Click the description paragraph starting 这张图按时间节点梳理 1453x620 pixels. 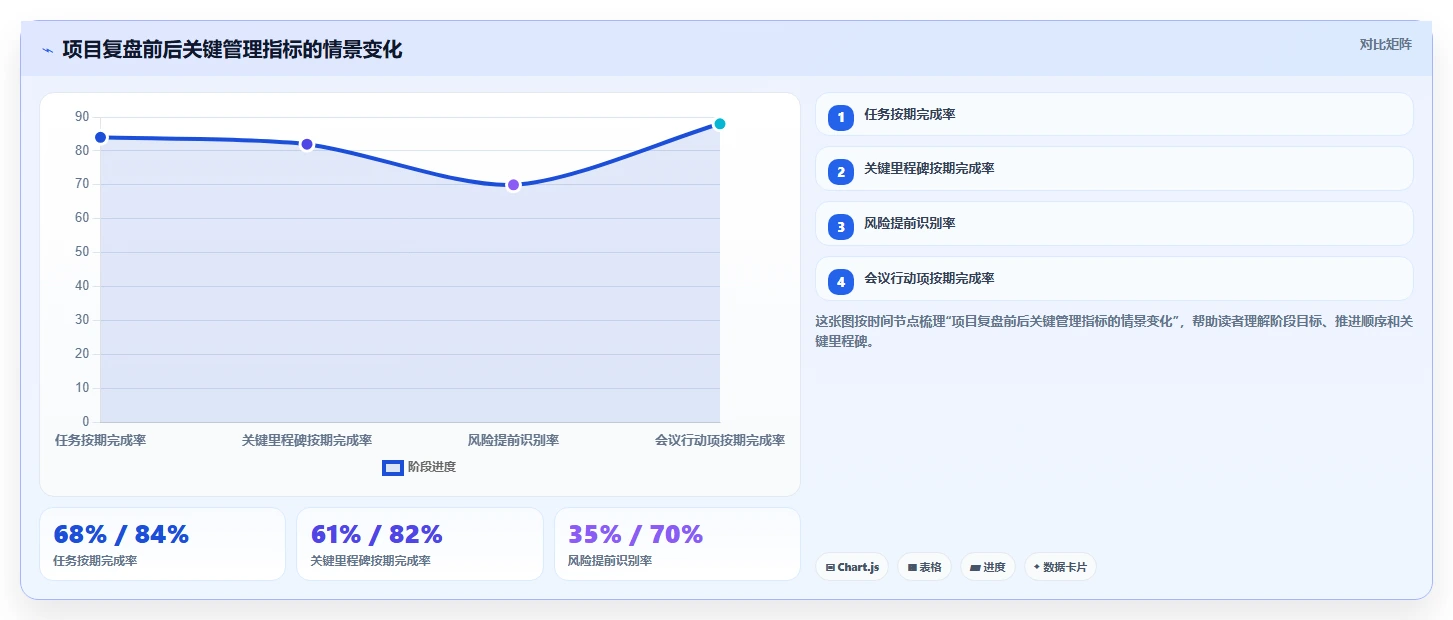[1114, 331]
